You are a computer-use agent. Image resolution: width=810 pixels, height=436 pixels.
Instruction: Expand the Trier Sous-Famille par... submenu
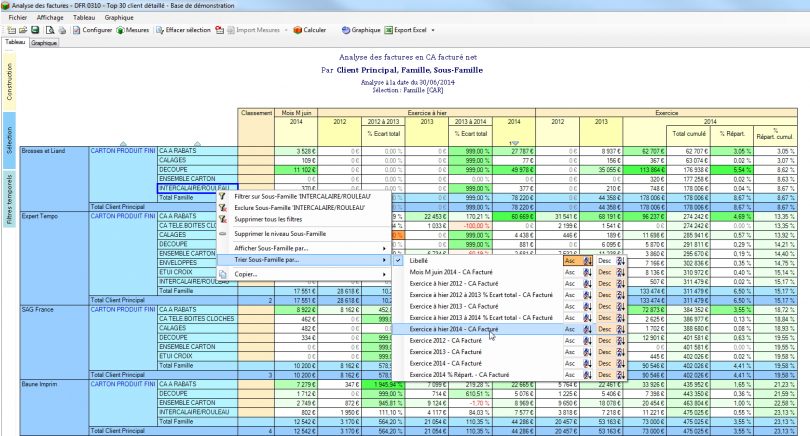[x=304, y=260]
